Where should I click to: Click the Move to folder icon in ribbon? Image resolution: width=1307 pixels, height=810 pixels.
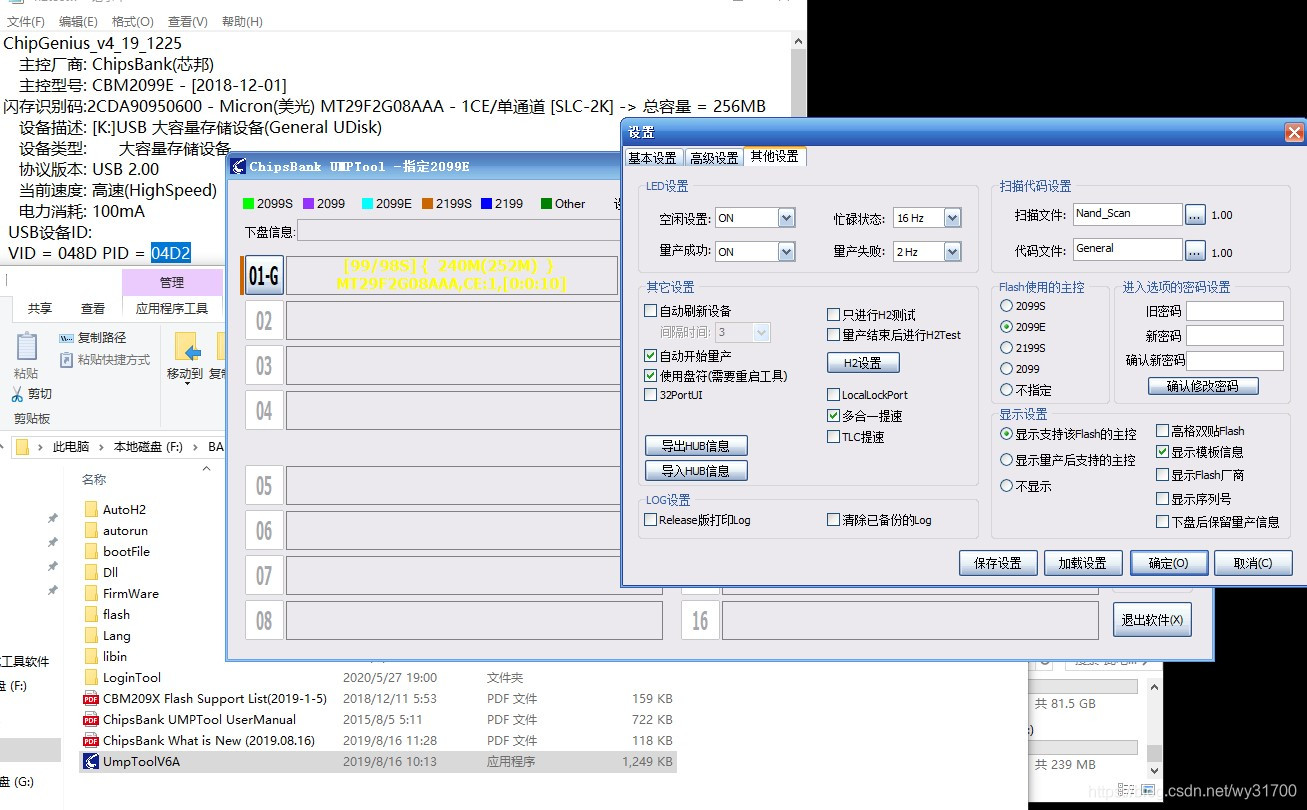(186, 346)
